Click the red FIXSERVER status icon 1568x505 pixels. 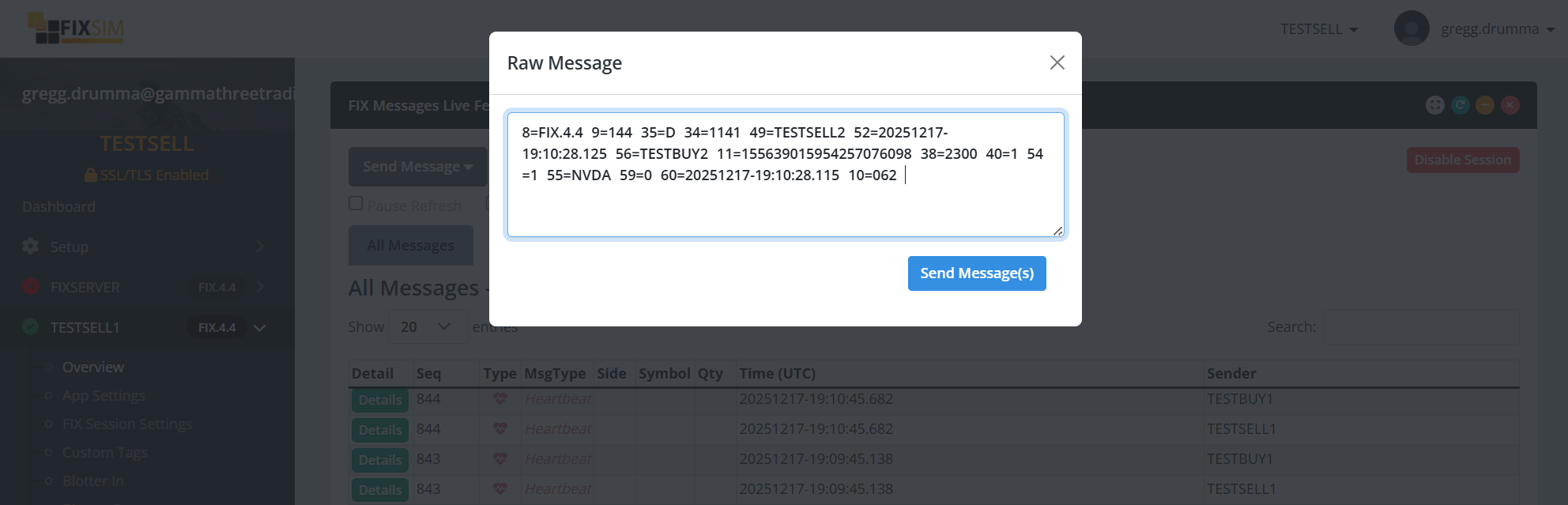pyautogui.click(x=31, y=287)
